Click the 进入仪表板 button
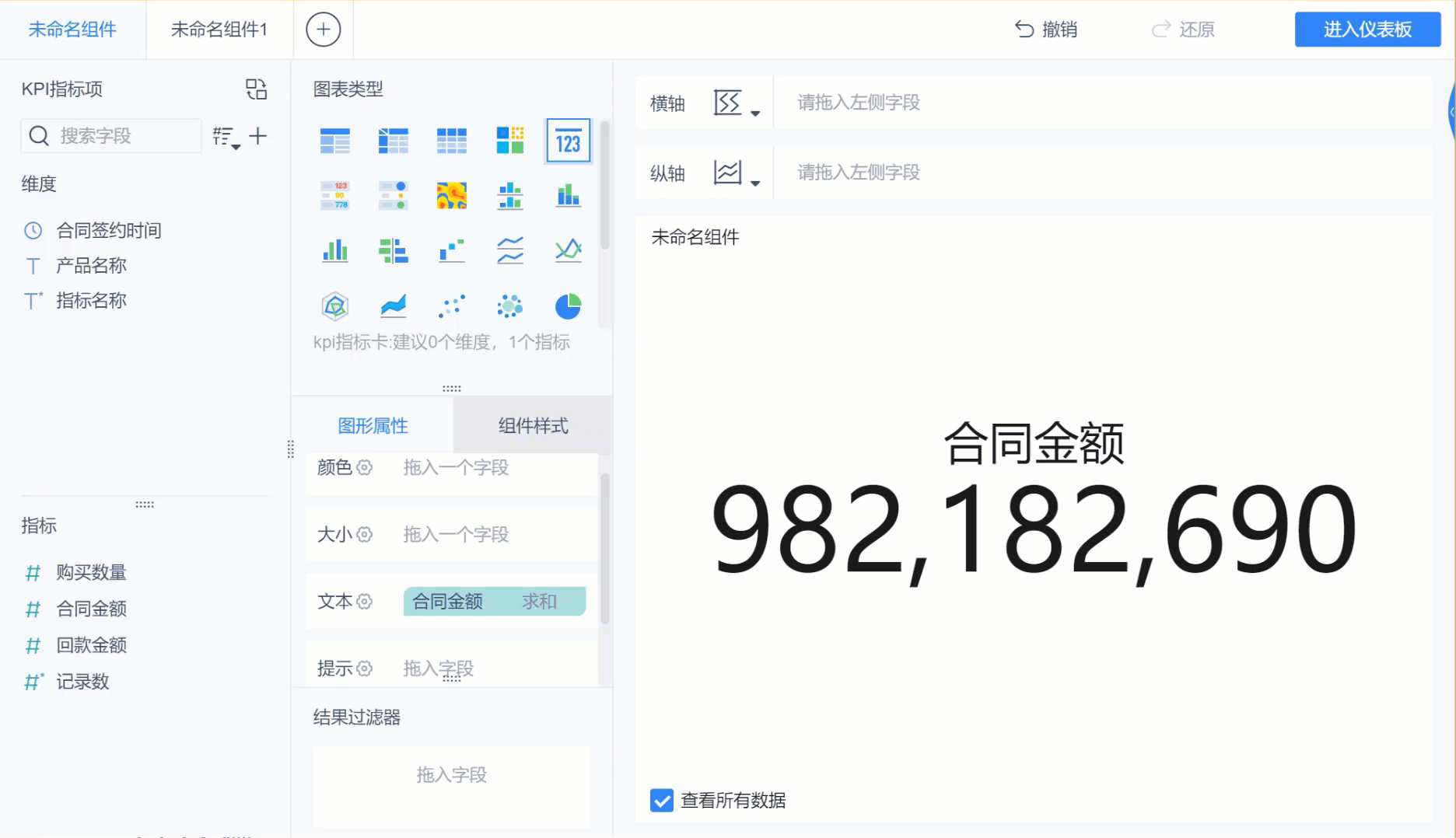1456x838 pixels. coord(1367,29)
